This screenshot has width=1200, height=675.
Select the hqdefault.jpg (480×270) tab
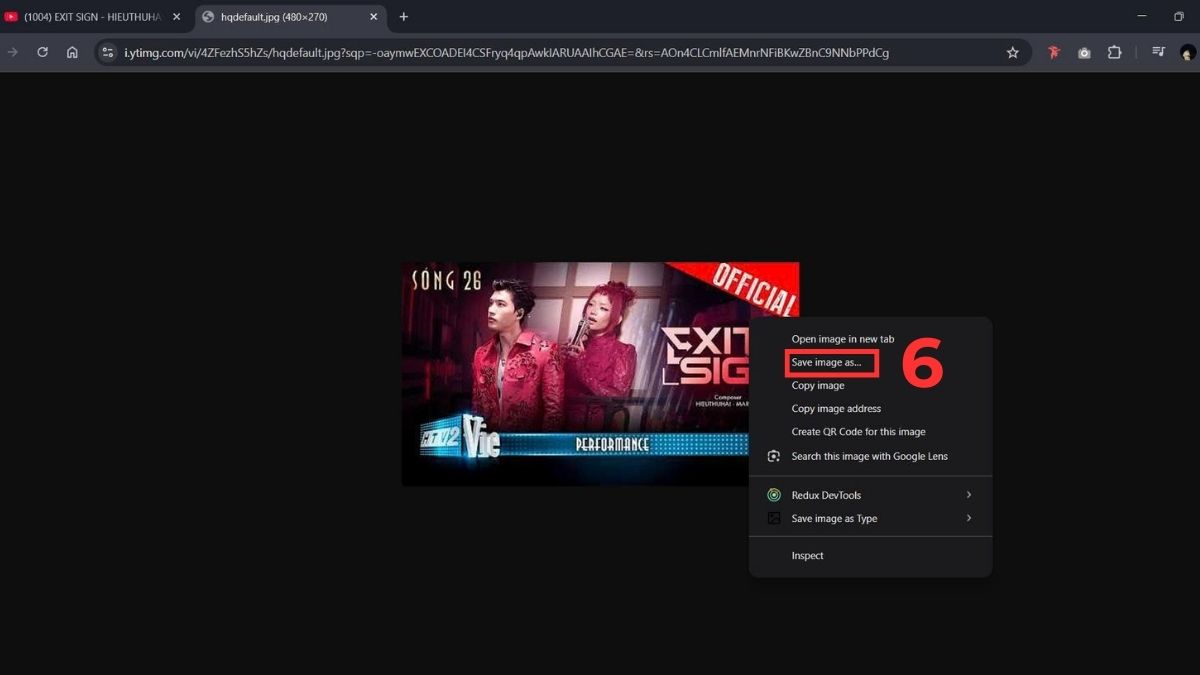[290, 17]
